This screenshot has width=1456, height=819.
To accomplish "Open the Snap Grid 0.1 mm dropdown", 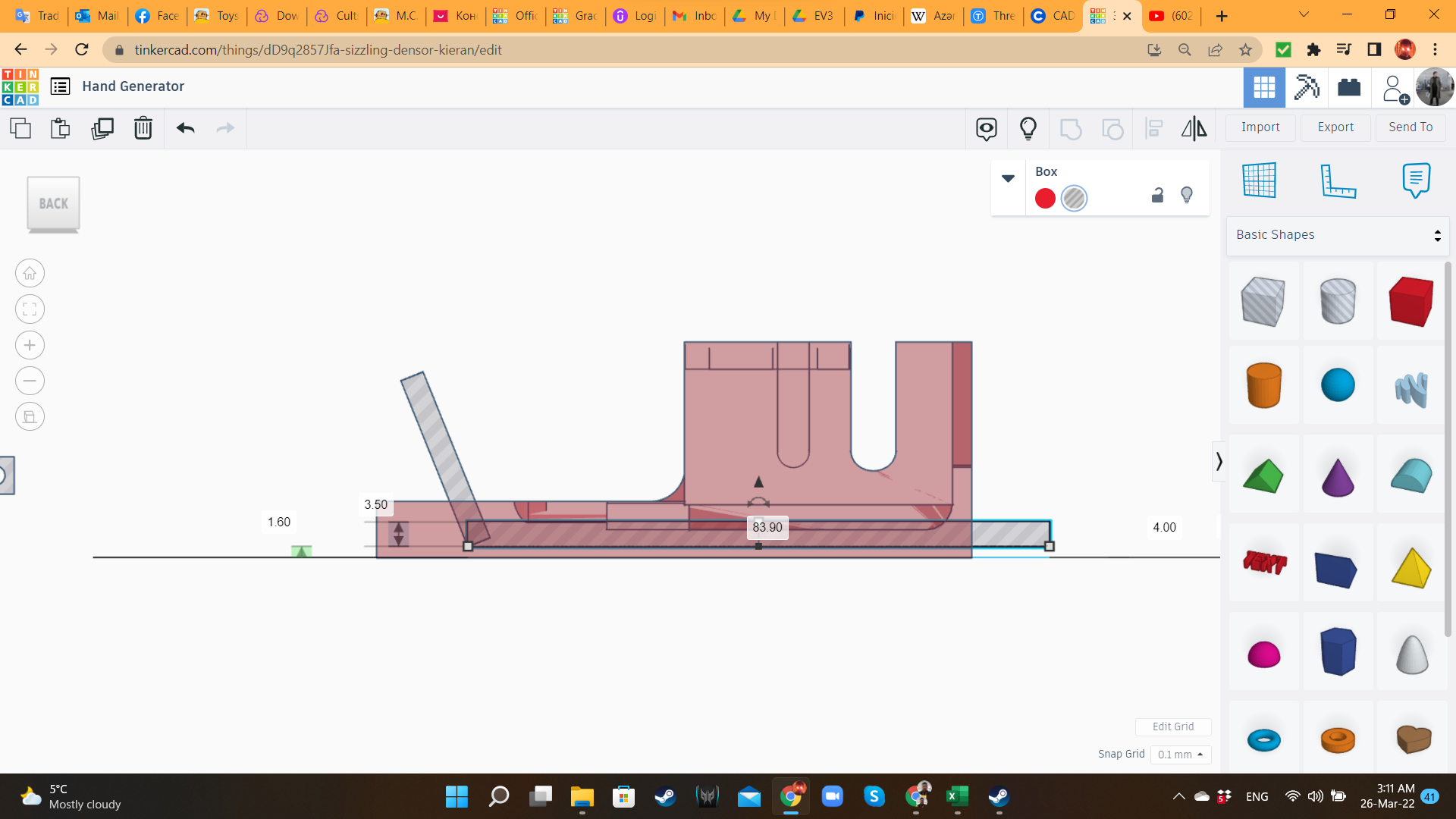I will (x=1180, y=755).
